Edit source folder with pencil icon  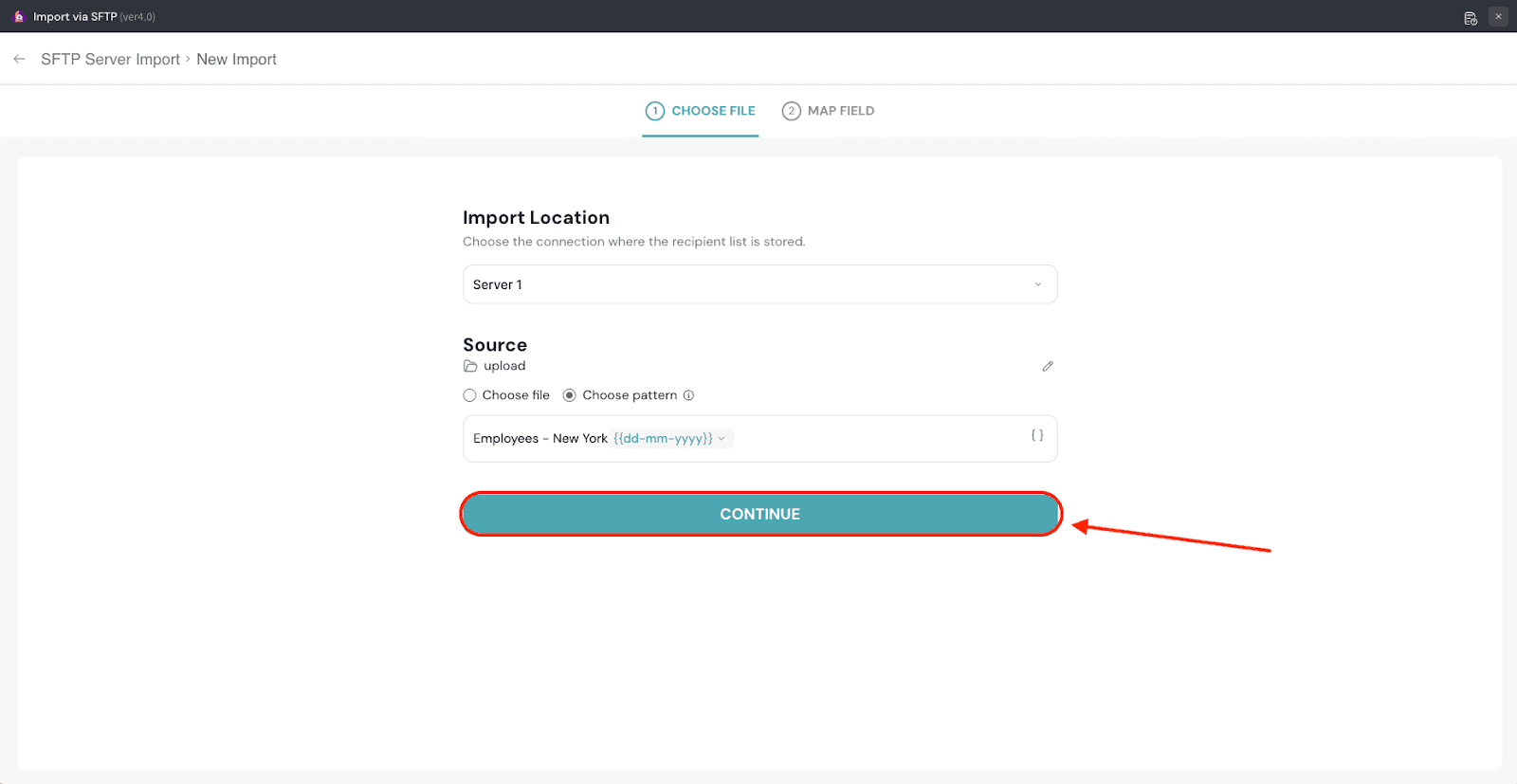pyautogui.click(x=1048, y=366)
